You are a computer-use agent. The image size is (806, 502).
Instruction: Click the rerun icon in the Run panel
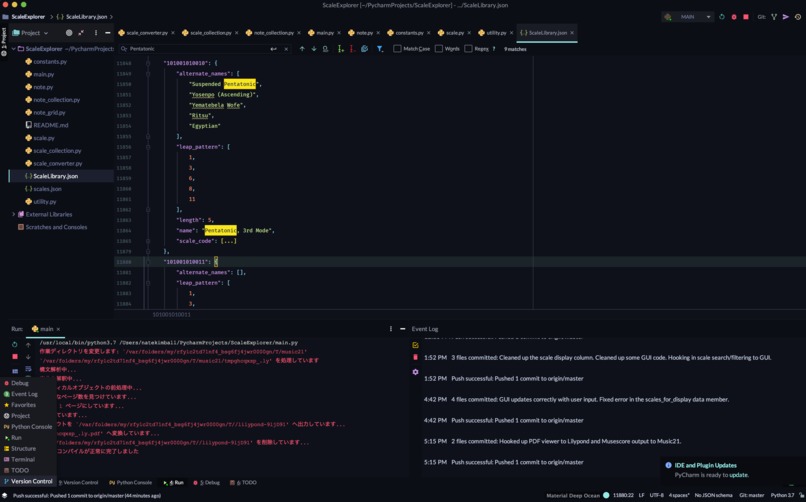pyautogui.click(x=14, y=344)
